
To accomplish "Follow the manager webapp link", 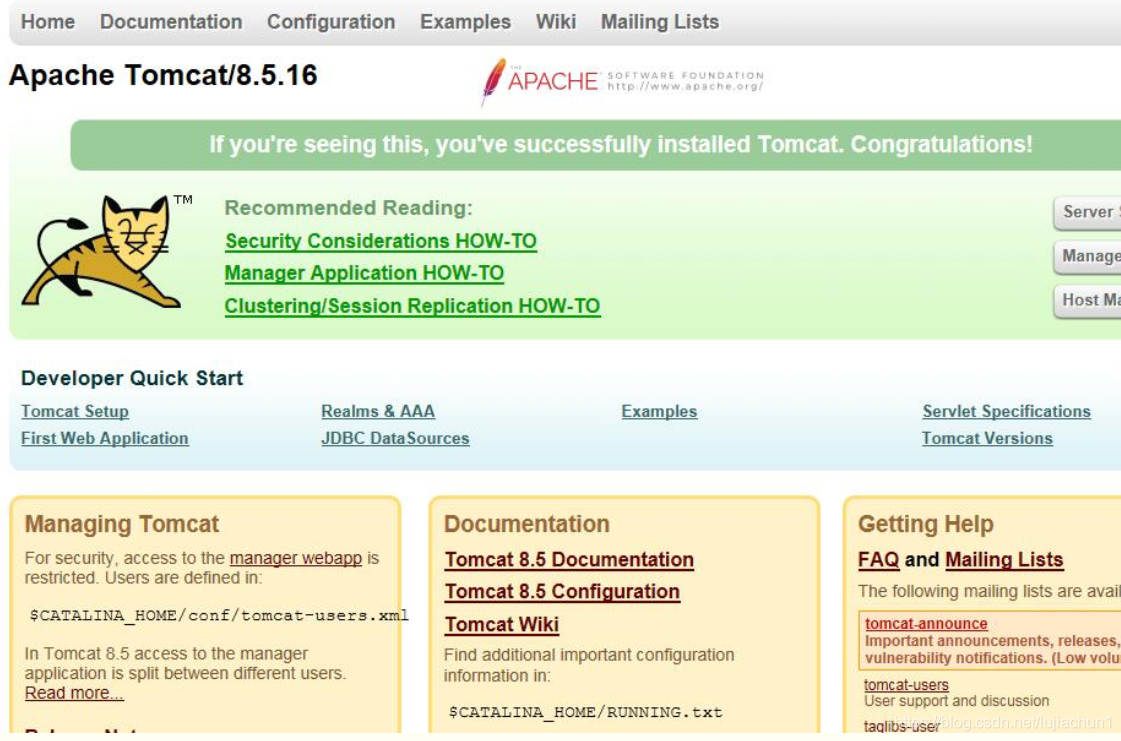I will pos(296,558).
